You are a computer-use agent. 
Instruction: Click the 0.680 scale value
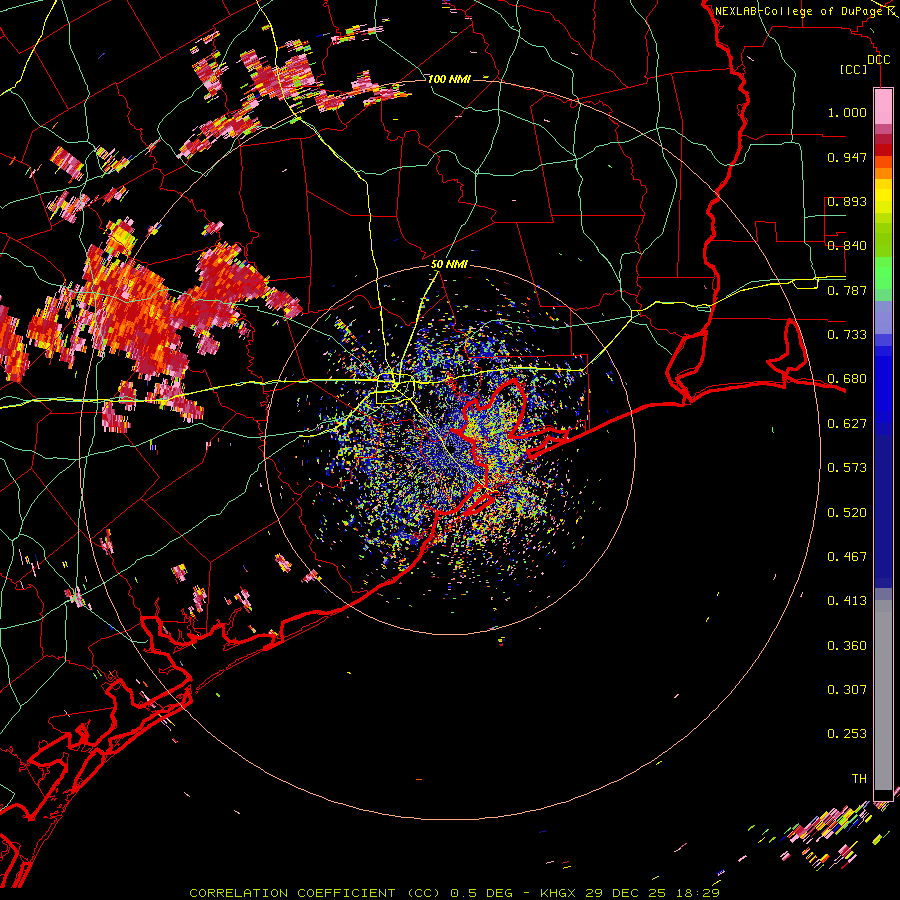pyautogui.click(x=847, y=379)
